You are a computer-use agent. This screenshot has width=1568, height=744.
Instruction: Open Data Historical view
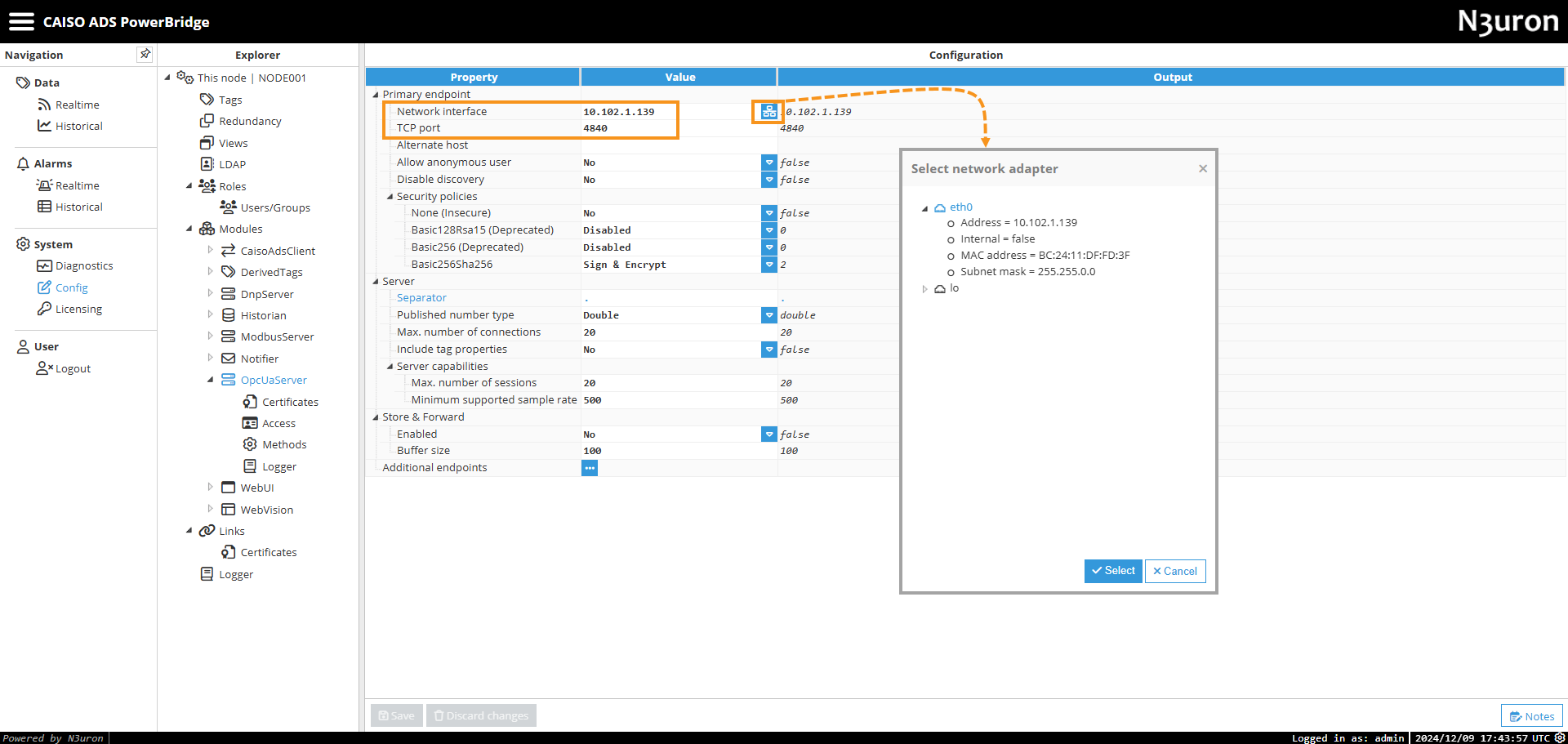pyautogui.click(x=78, y=126)
